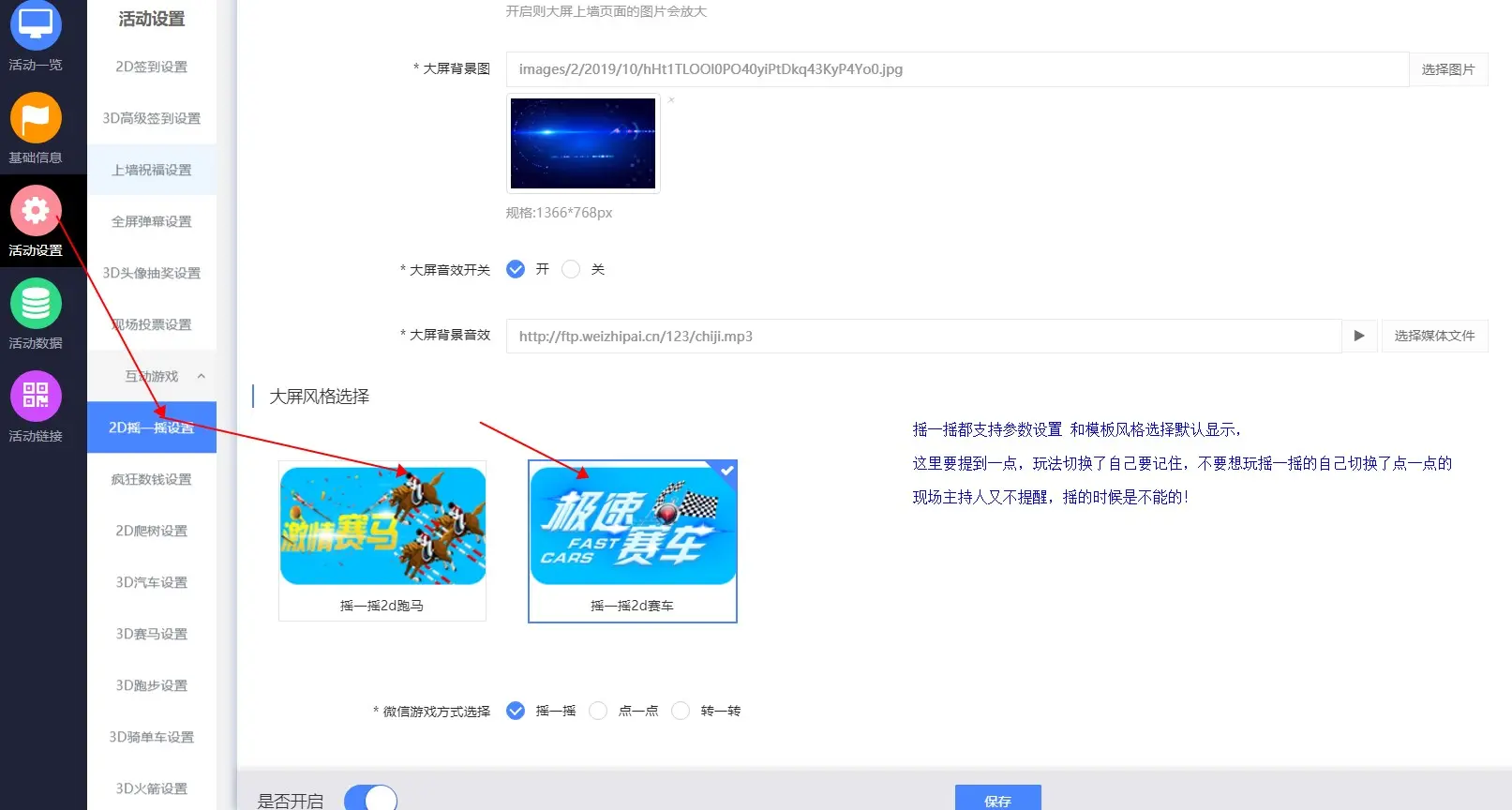Open the 活动数据 database icon

click(36, 304)
